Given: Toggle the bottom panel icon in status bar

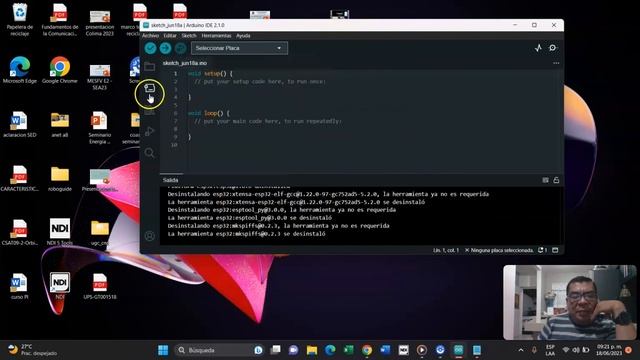Looking at the screenshot, I should pos(555,250).
